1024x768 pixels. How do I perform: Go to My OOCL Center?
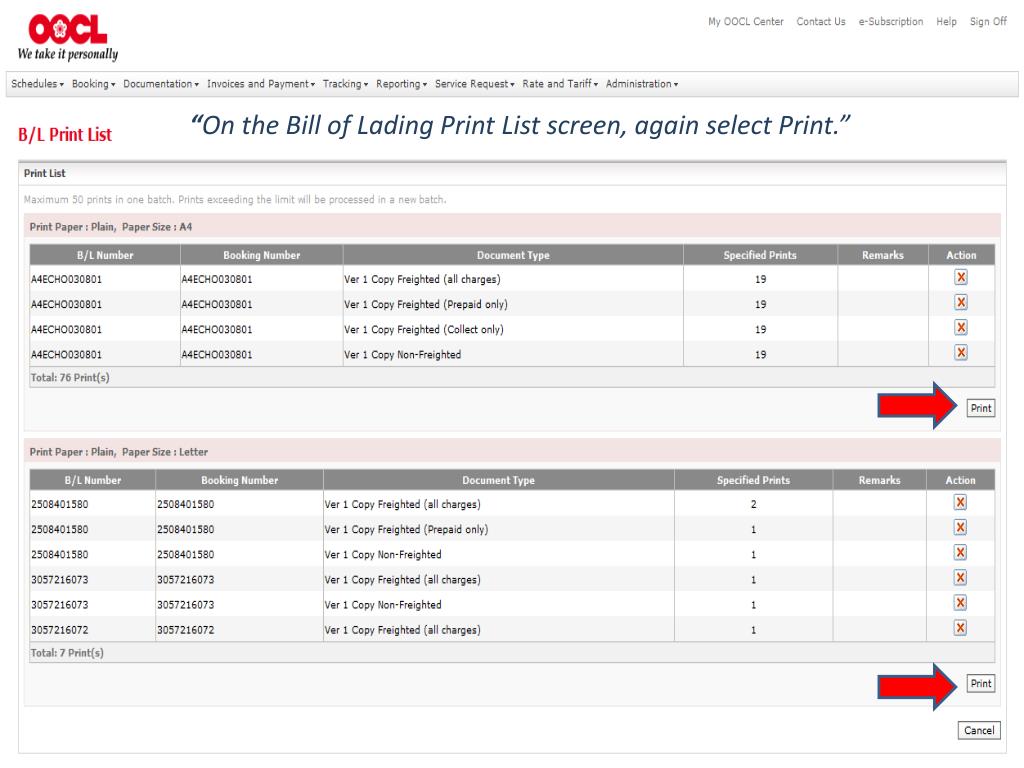(746, 22)
